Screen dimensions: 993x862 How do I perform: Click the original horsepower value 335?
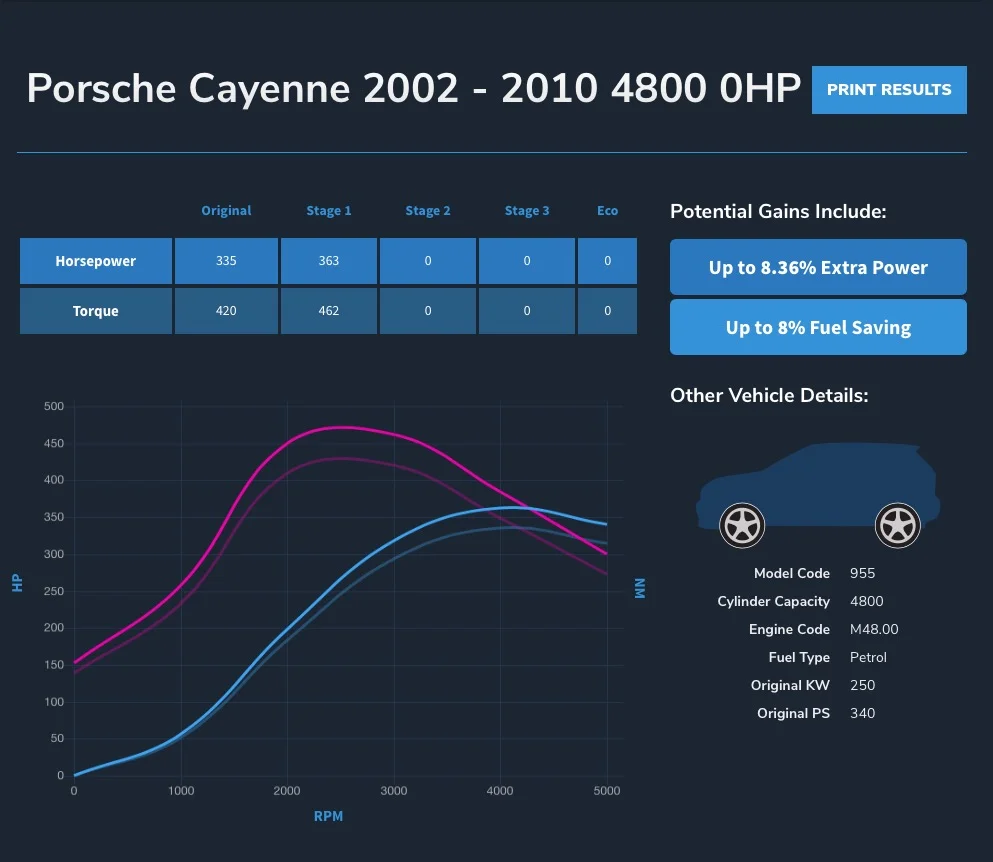coord(226,261)
